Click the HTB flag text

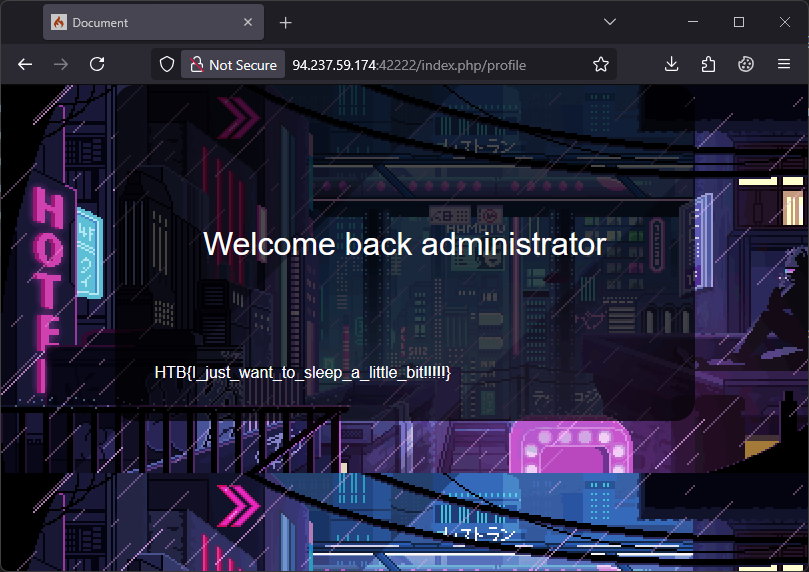(x=303, y=373)
